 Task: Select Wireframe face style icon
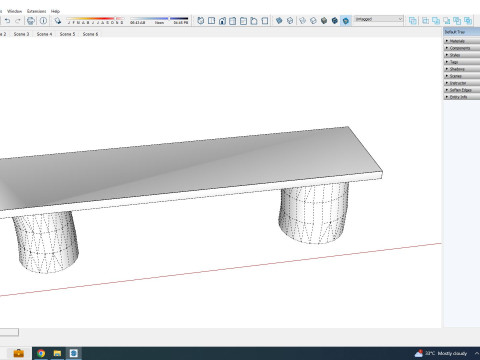click(303, 21)
